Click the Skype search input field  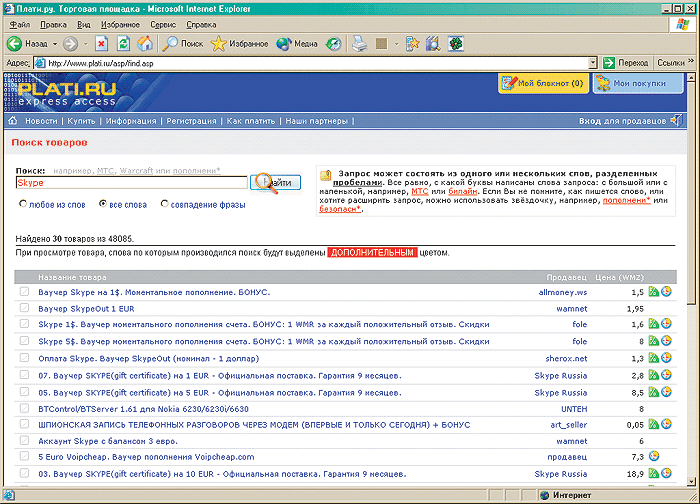click(131, 182)
